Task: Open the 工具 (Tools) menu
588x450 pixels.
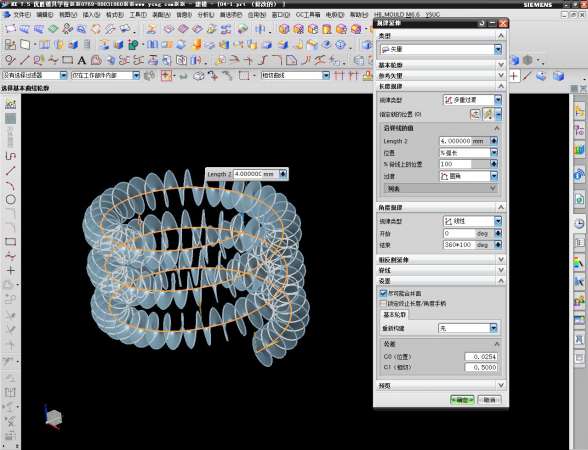Action: [x=138, y=15]
